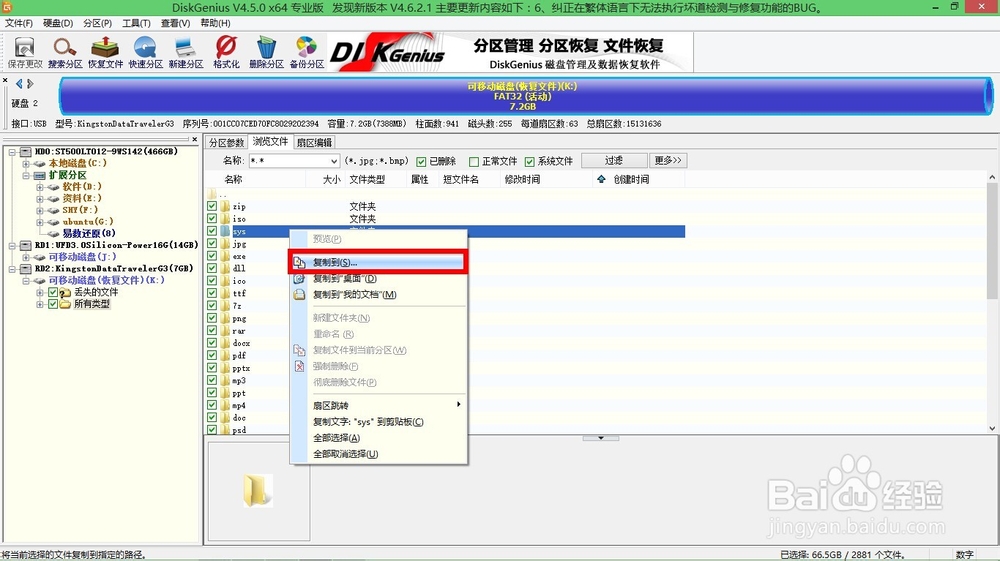1000x561 pixels.
Task: Select ubuntu(G:) partition in the tree
Action: (x=87, y=222)
